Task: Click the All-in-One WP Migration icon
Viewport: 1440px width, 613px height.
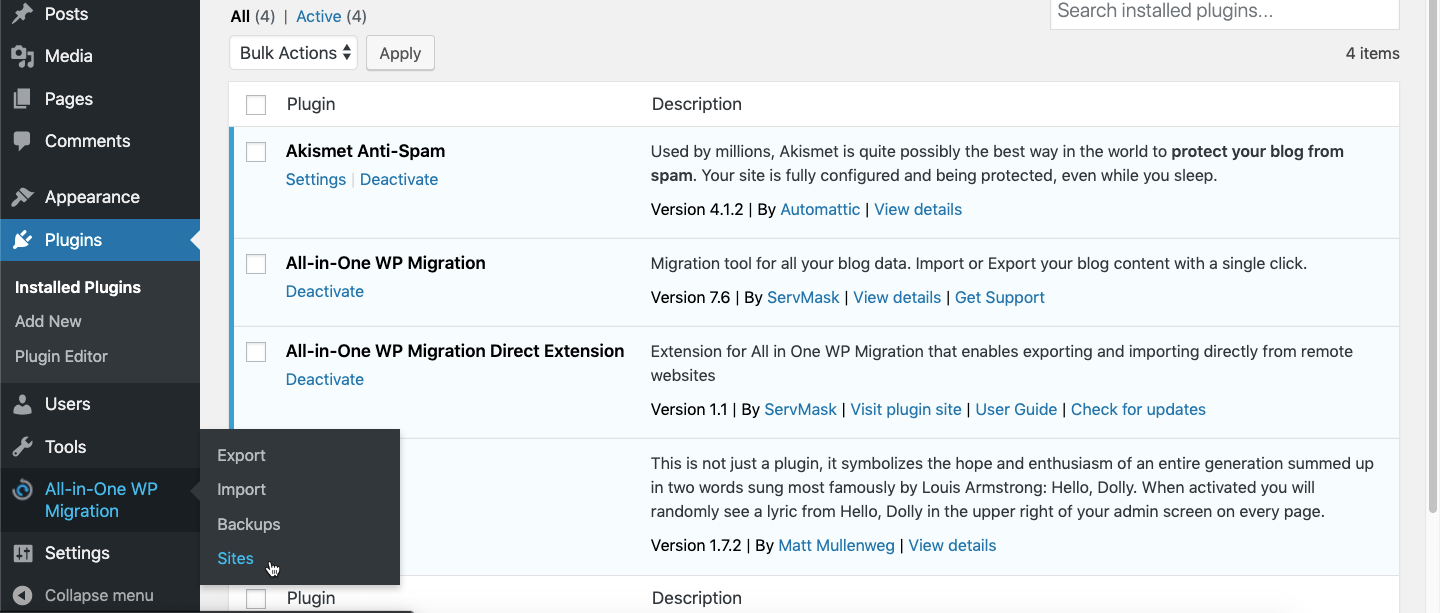Action: (22, 490)
